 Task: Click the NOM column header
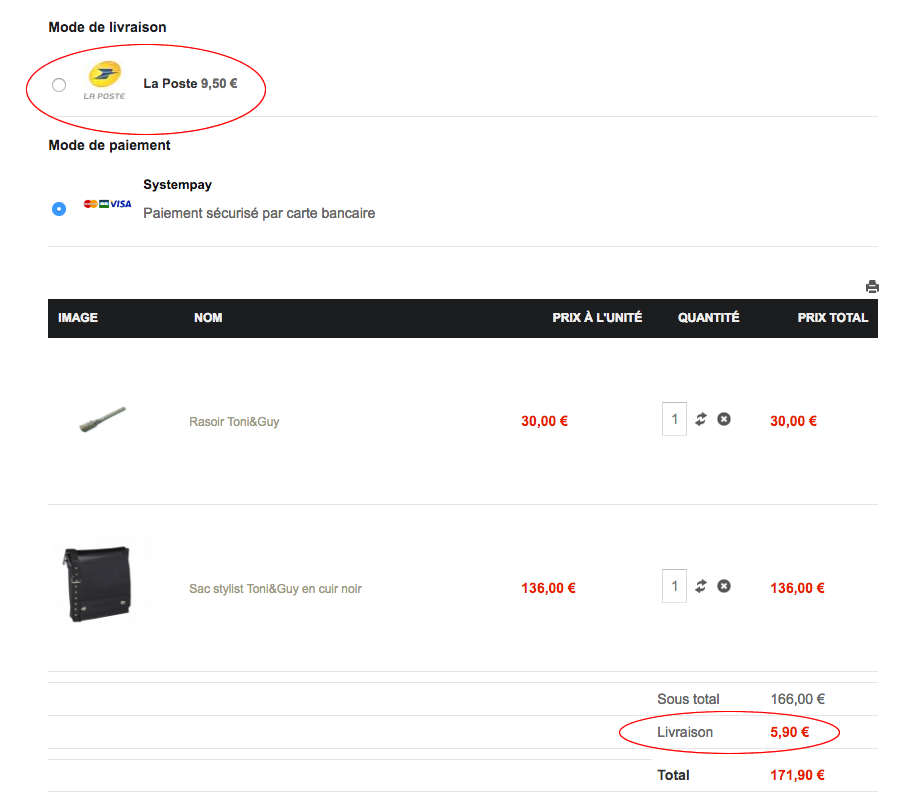[208, 318]
